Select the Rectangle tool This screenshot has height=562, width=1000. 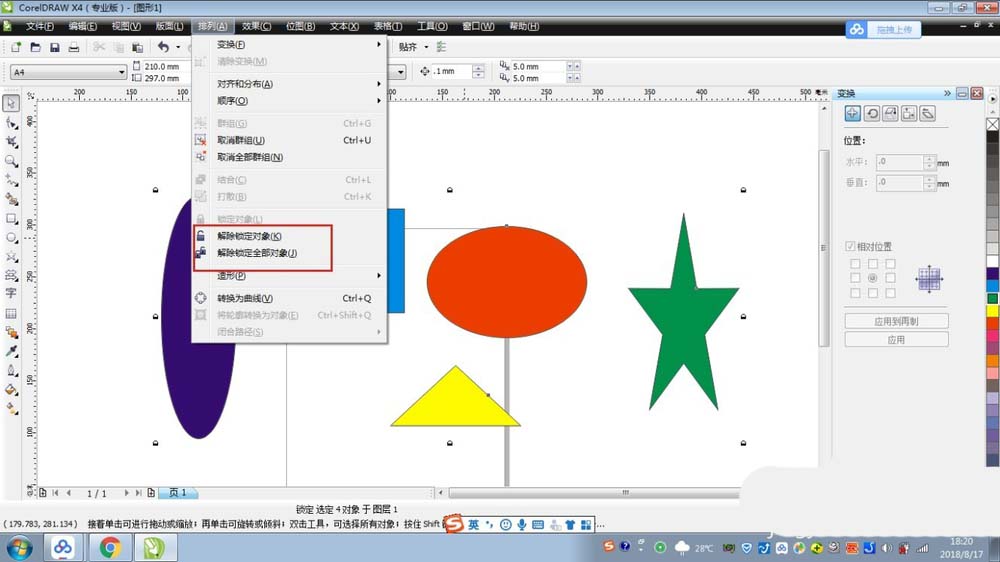pos(11,218)
